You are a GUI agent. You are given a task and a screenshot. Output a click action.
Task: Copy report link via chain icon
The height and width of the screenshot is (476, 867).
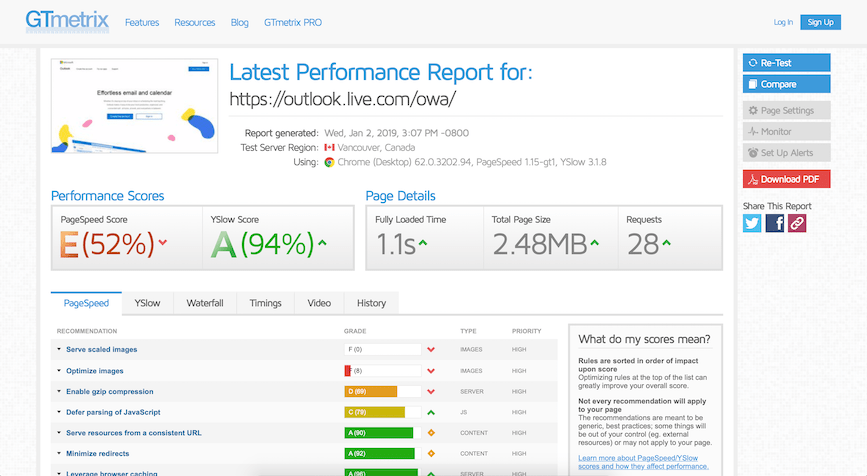point(797,223)
